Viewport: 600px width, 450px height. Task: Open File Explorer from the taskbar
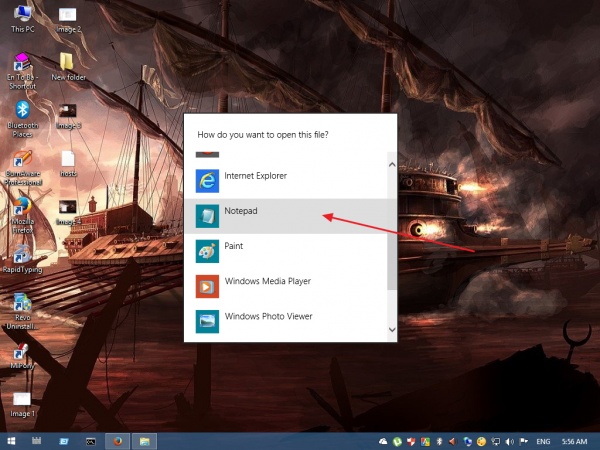(143, 440)
